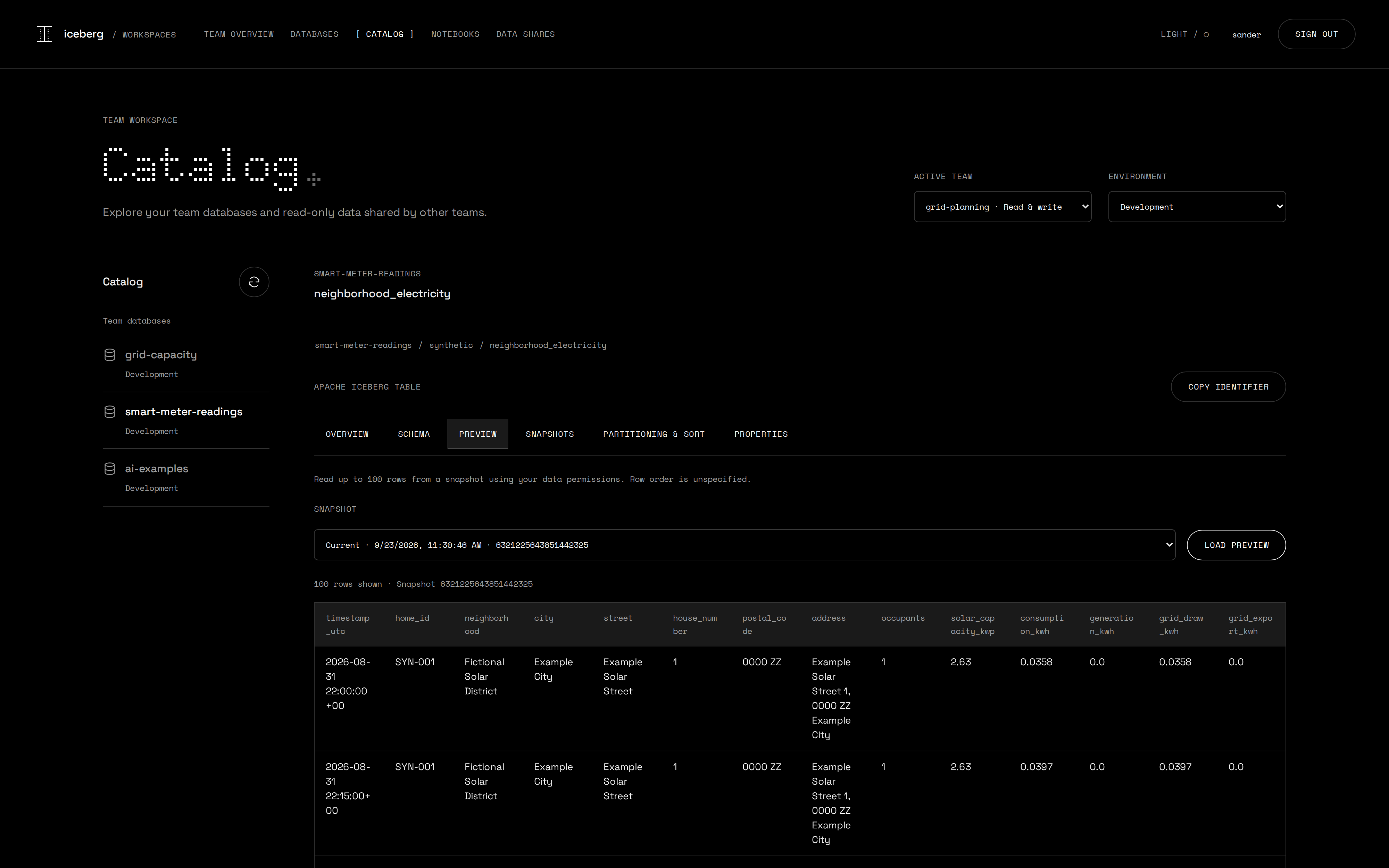Open the Active Team dropdown
Screen dimensions: 1389x868
[1002, 207]
